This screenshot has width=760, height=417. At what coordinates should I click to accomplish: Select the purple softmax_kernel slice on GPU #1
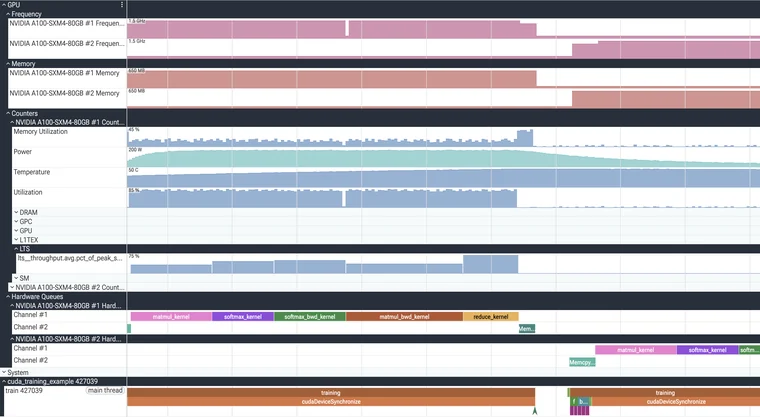243,317
